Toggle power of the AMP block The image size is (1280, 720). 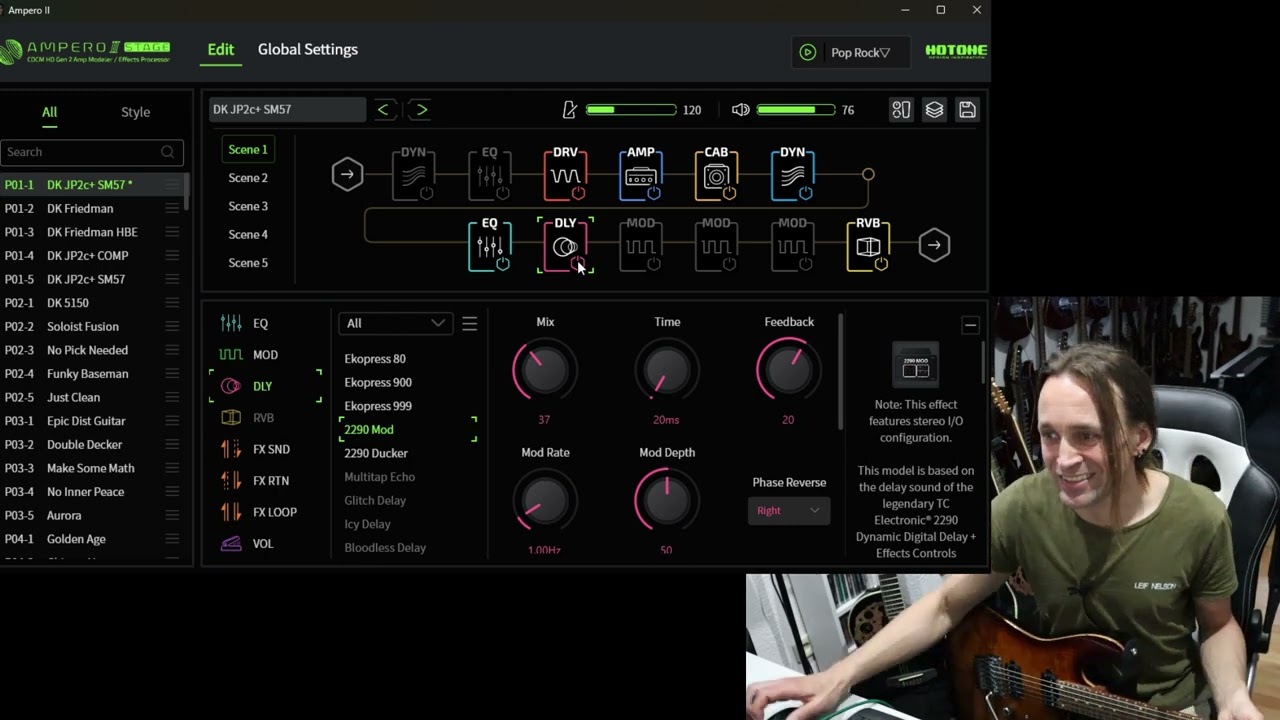click(x=654, y=193)
